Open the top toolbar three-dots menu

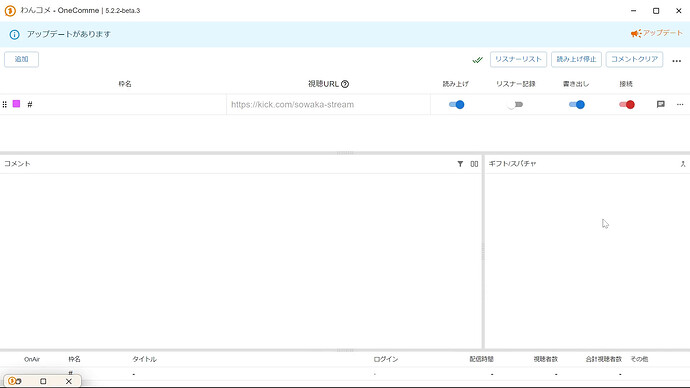[x=677, y=61]
